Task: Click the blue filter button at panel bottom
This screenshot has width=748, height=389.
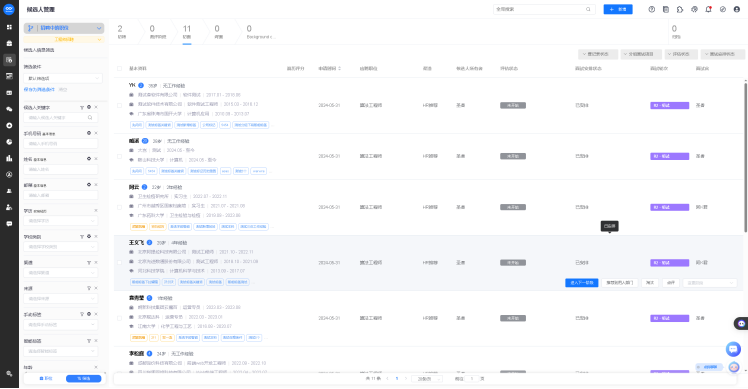Action: 83,378
